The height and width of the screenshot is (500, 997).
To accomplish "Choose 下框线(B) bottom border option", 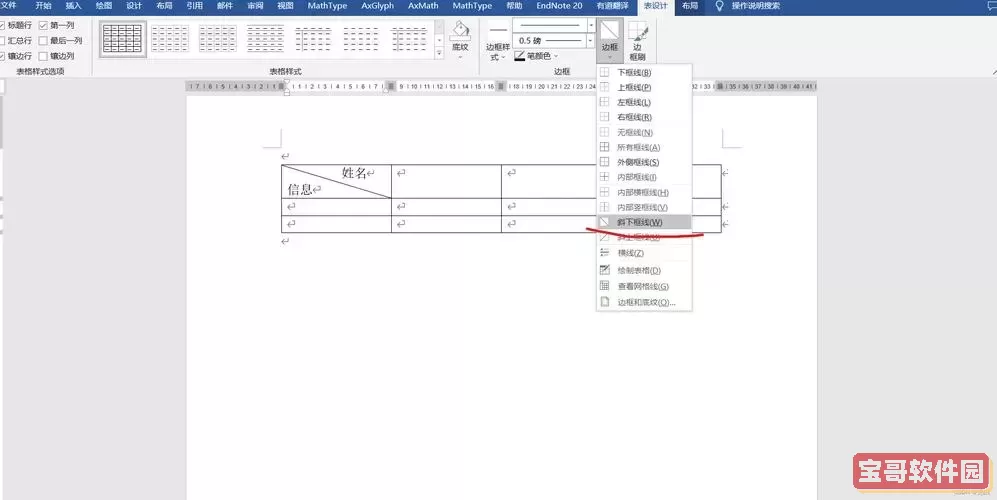I will tap(643, 73).
